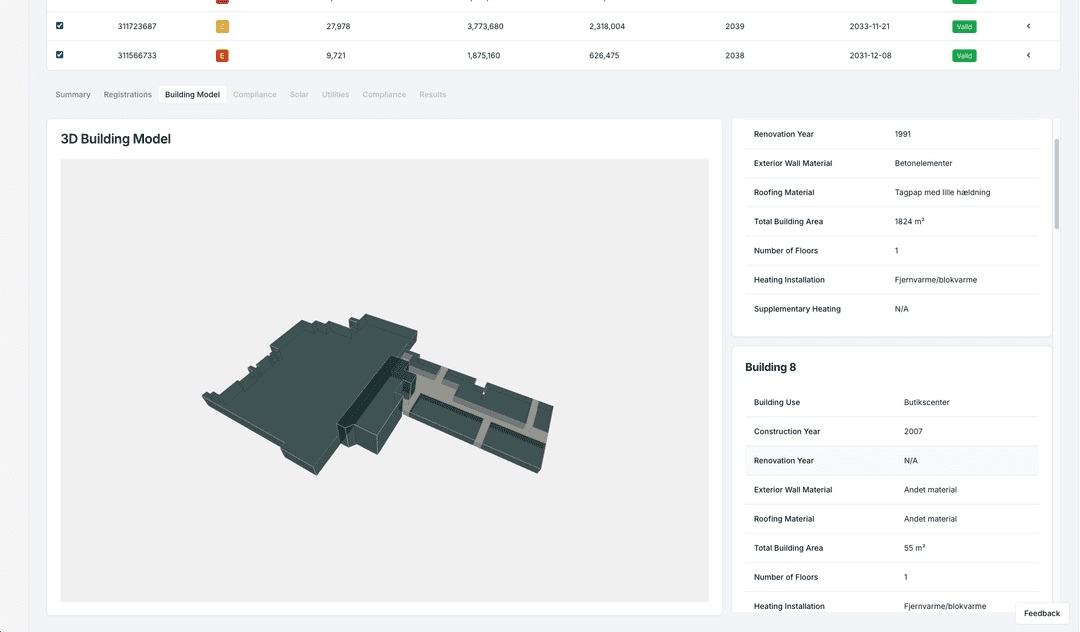Expand details for row 311723687

point(1028,26)
